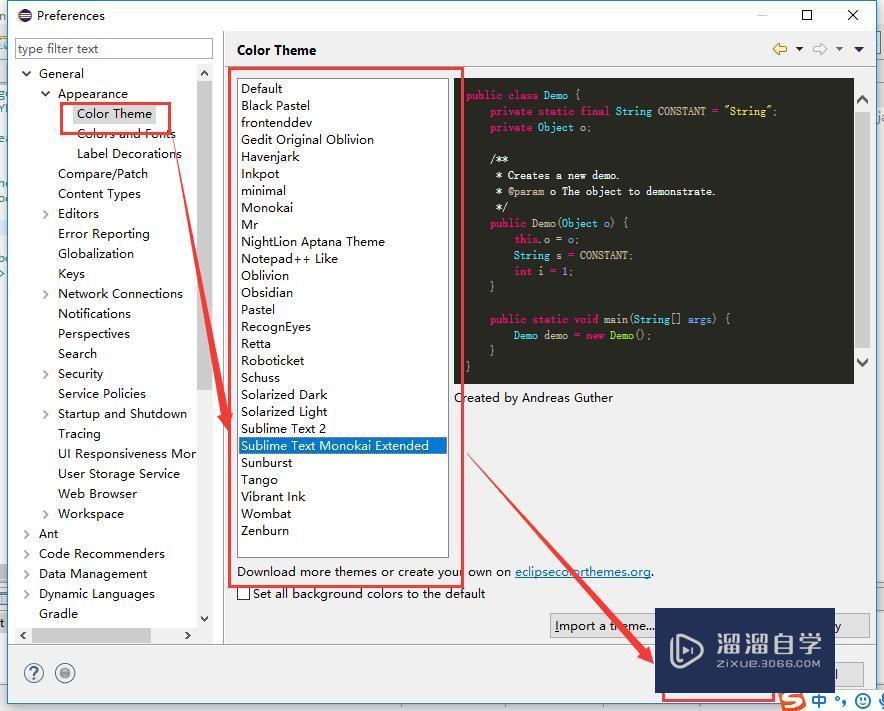Click the eclipsecolorthemes.org link
The height and width of the screenshot is (711, 884).
point(583,572)
